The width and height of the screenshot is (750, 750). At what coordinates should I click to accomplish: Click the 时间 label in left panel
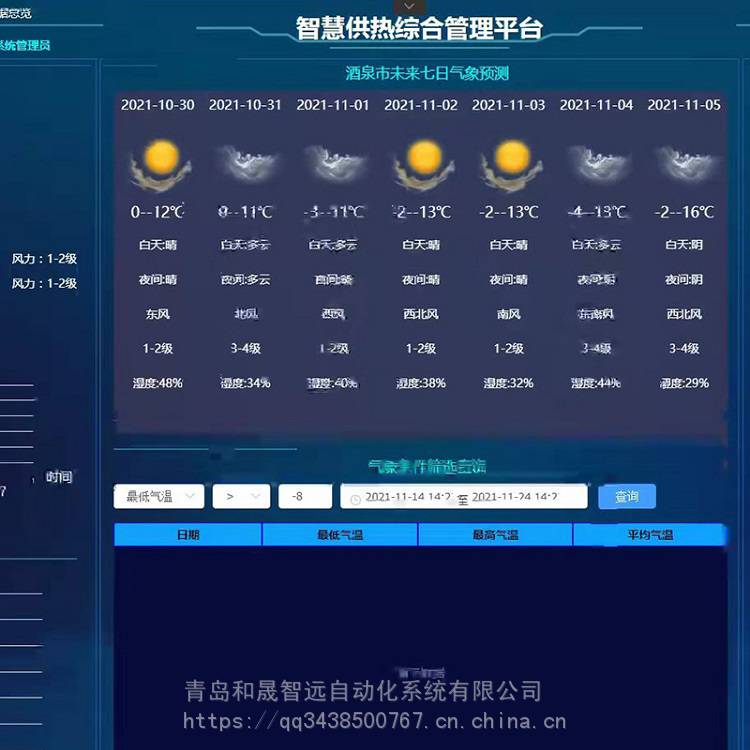59,477
